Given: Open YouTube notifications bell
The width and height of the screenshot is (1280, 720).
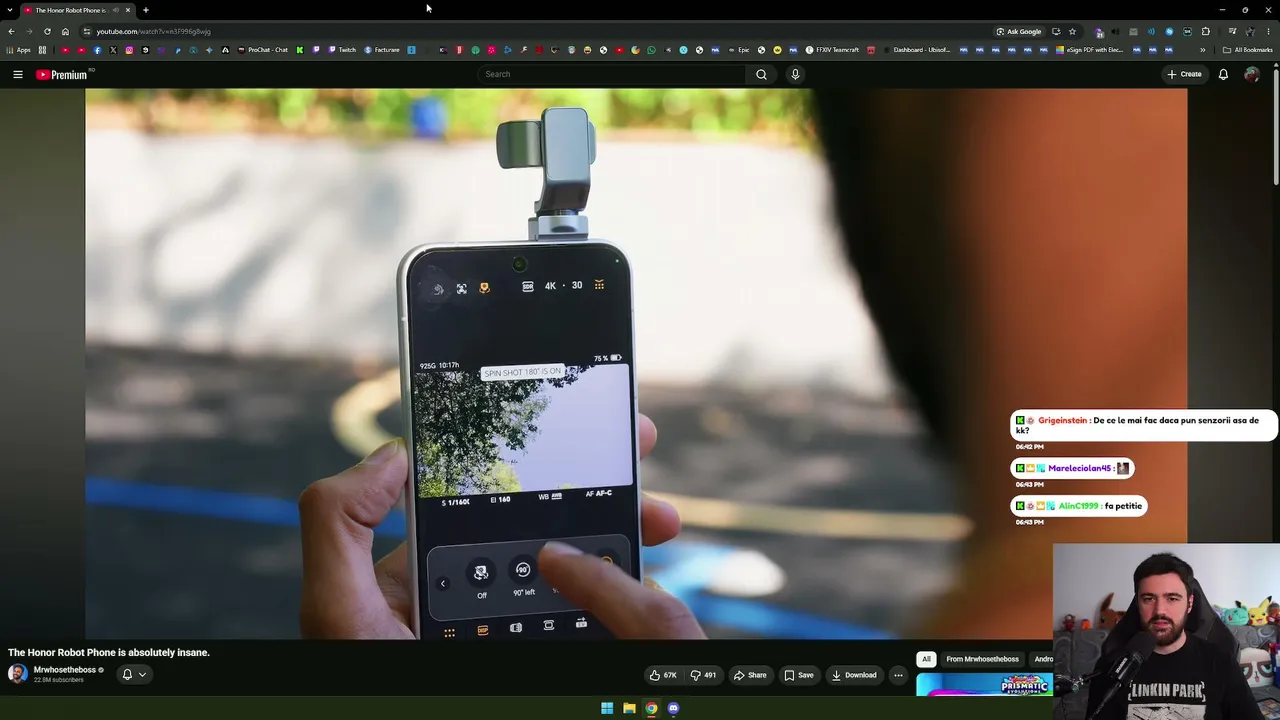Looking at the screenshot, I should coord(1223,74).
